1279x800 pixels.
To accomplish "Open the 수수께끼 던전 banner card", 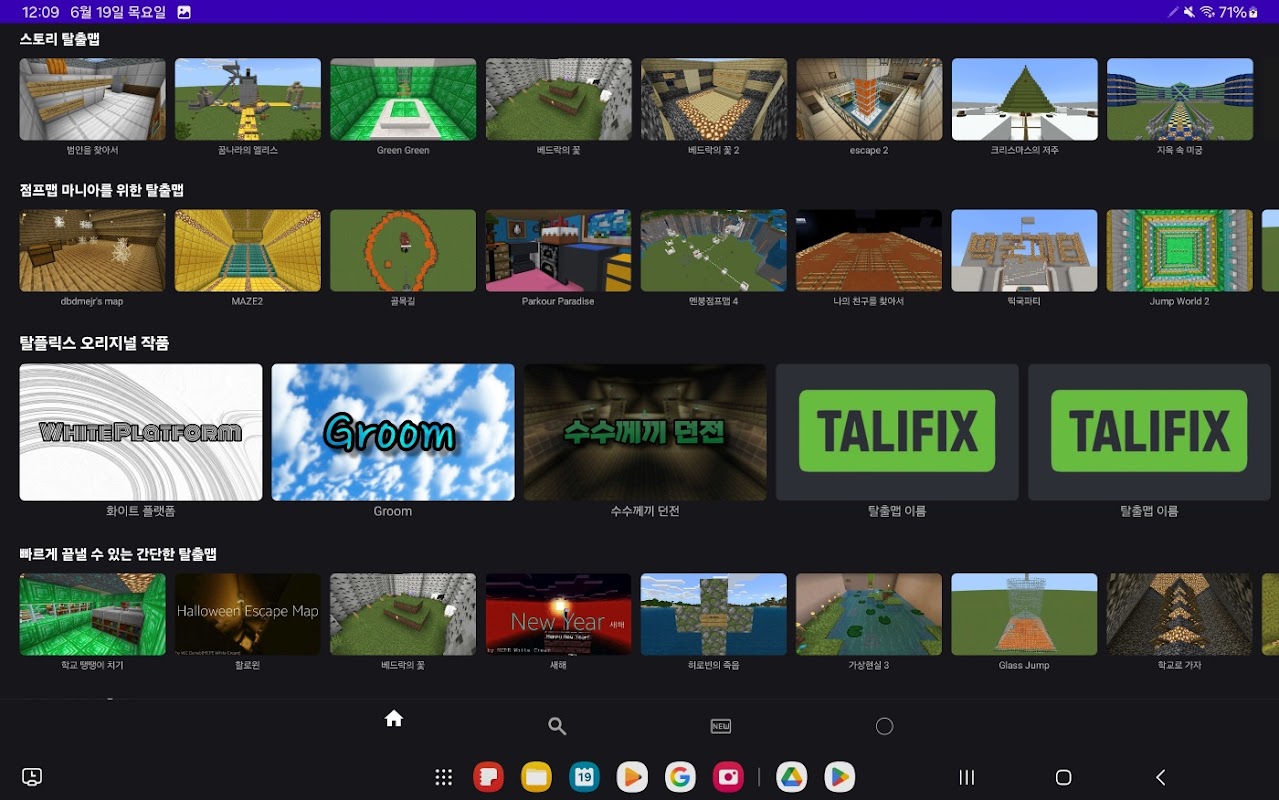I will click(x=645, y=432).
